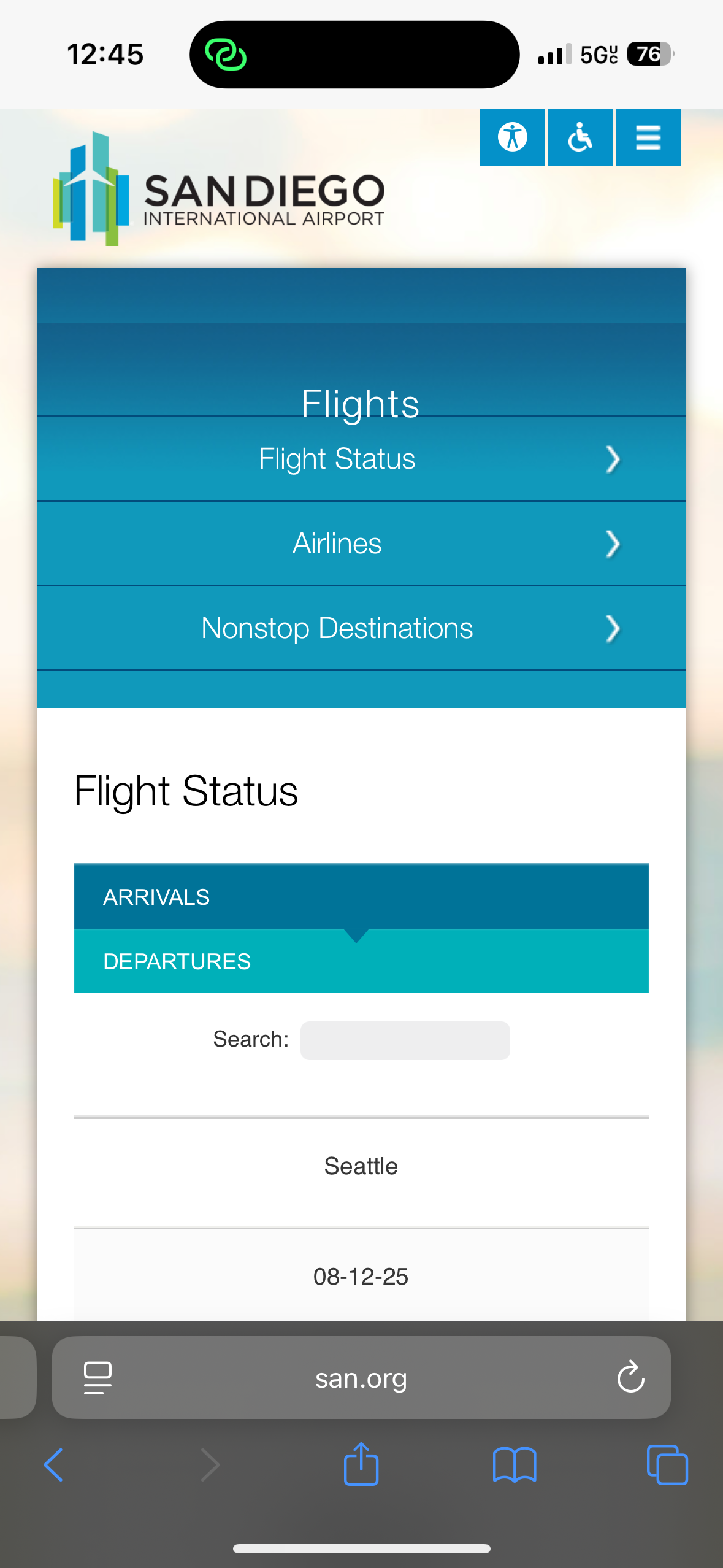Expand the Nonstop Destinations chevron arrow

point(612,629)
